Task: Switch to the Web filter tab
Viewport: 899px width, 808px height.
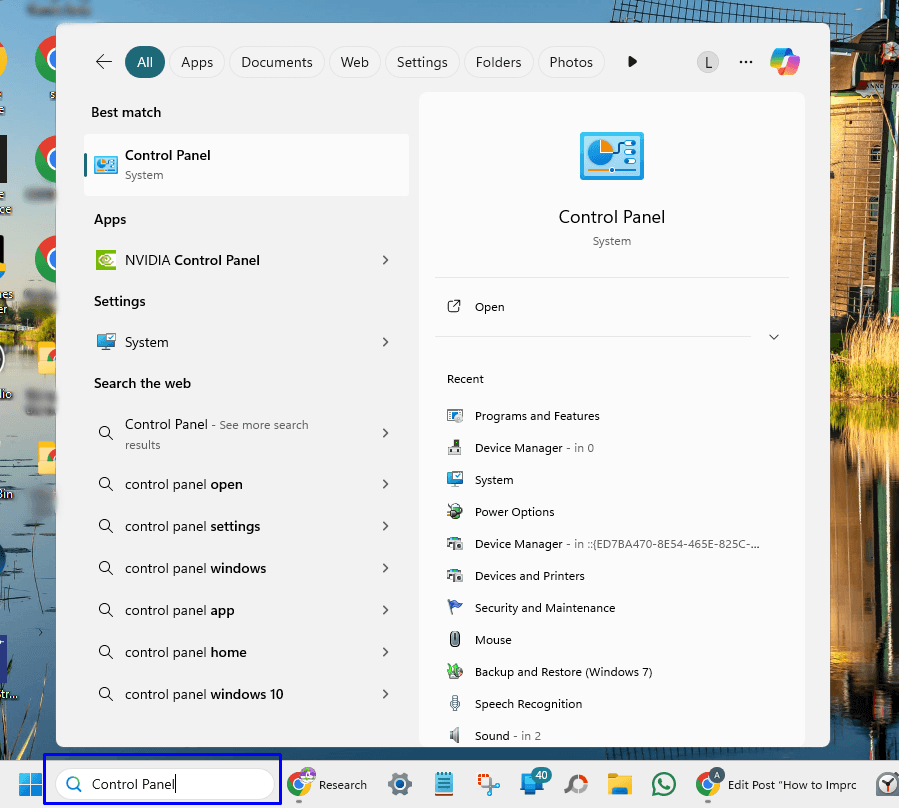Action: tap(354, 62)
